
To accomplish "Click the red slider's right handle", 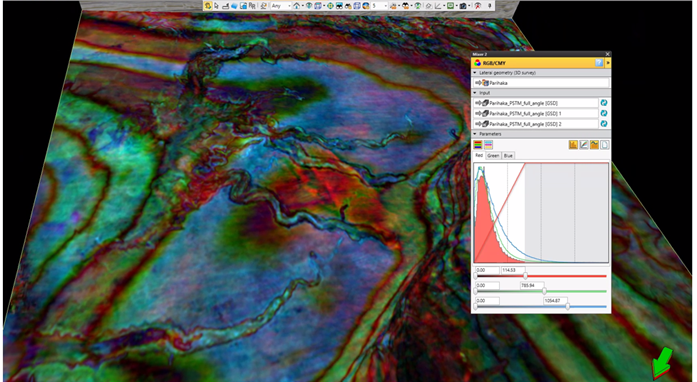I will coord(525,276).
